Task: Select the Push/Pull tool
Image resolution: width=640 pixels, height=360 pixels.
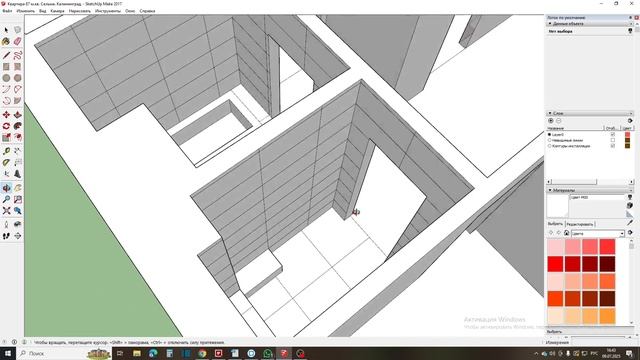Action: click(18, 115)
